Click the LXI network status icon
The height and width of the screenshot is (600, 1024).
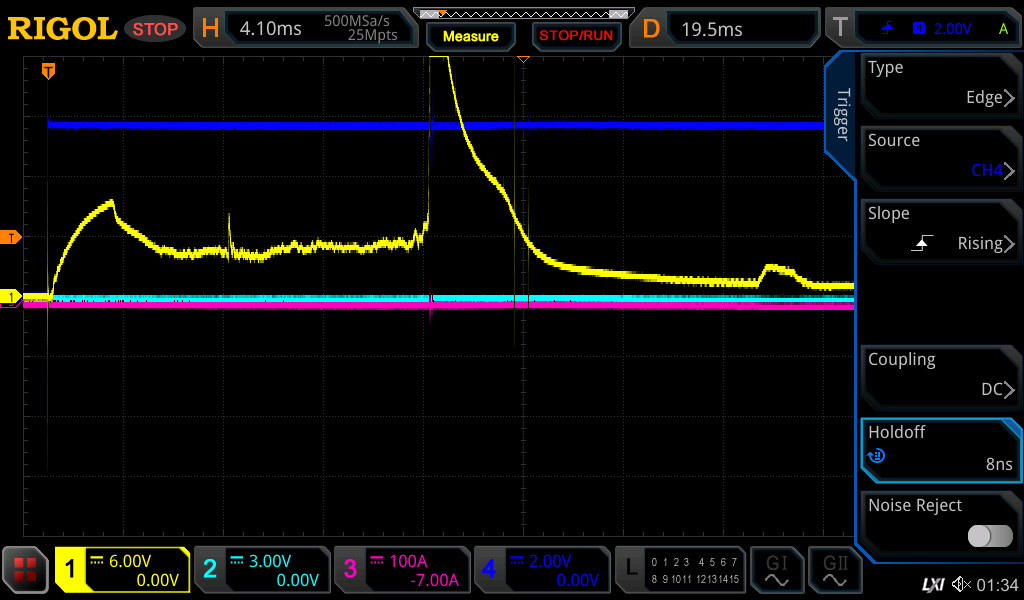(932, 584)
